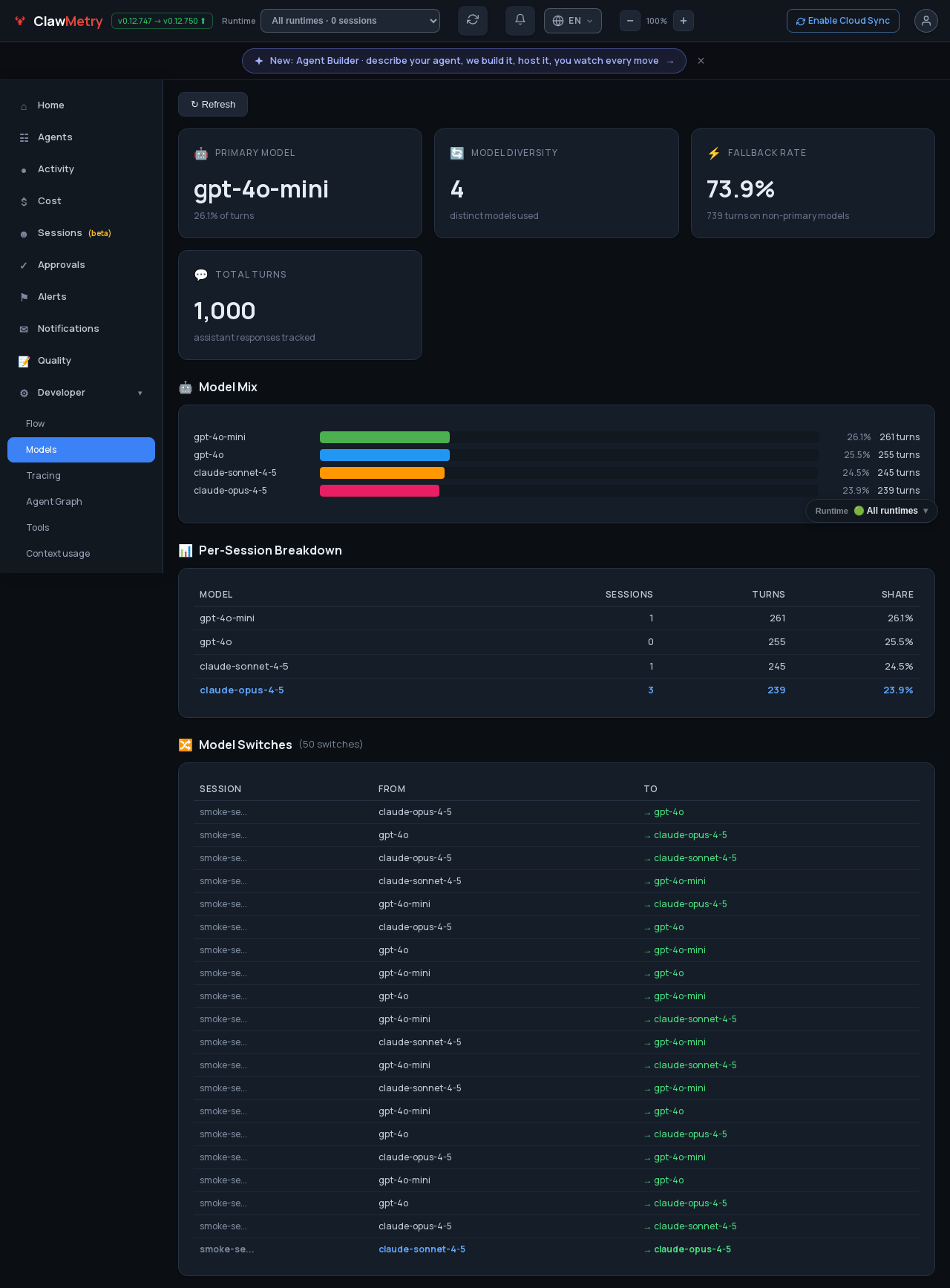Image resolution: width=950 pixels, height=1288 pixels.
Task: Open the EN language selector
Action: (573, 21)
